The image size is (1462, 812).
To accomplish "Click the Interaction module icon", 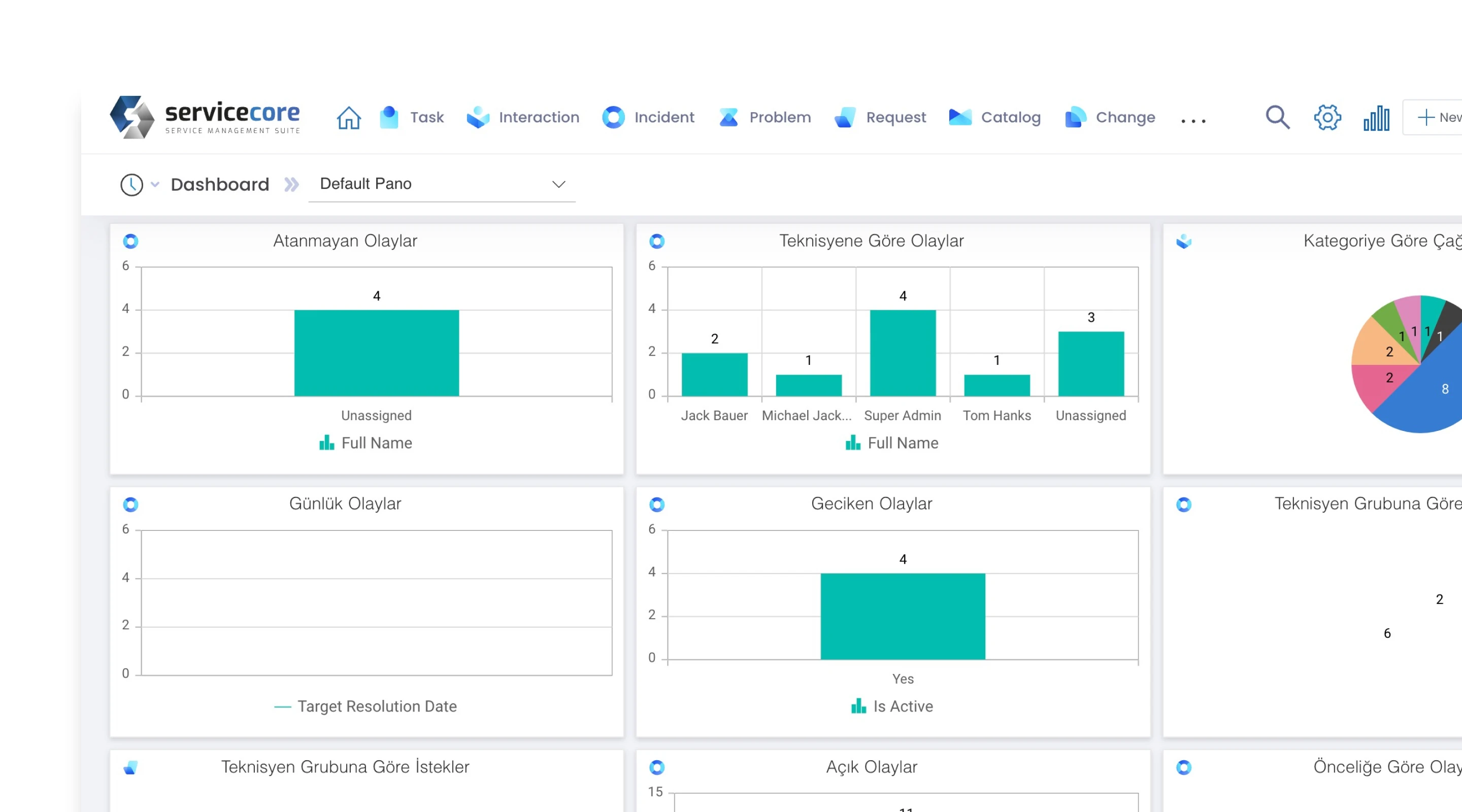I will pos(478,117).
